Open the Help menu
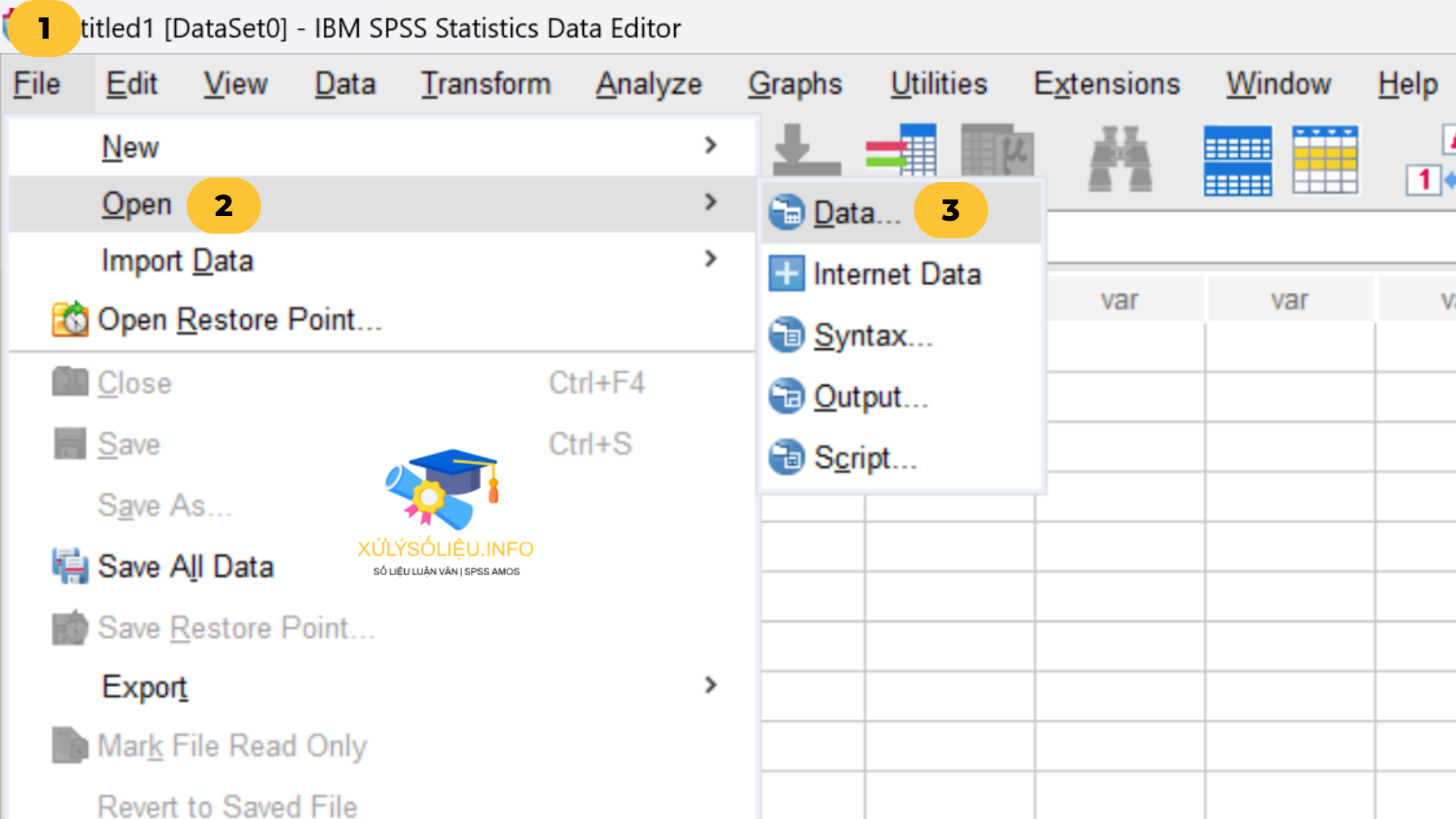The width and height of the screenshot is (1456, 819). tap(1407, 83)
